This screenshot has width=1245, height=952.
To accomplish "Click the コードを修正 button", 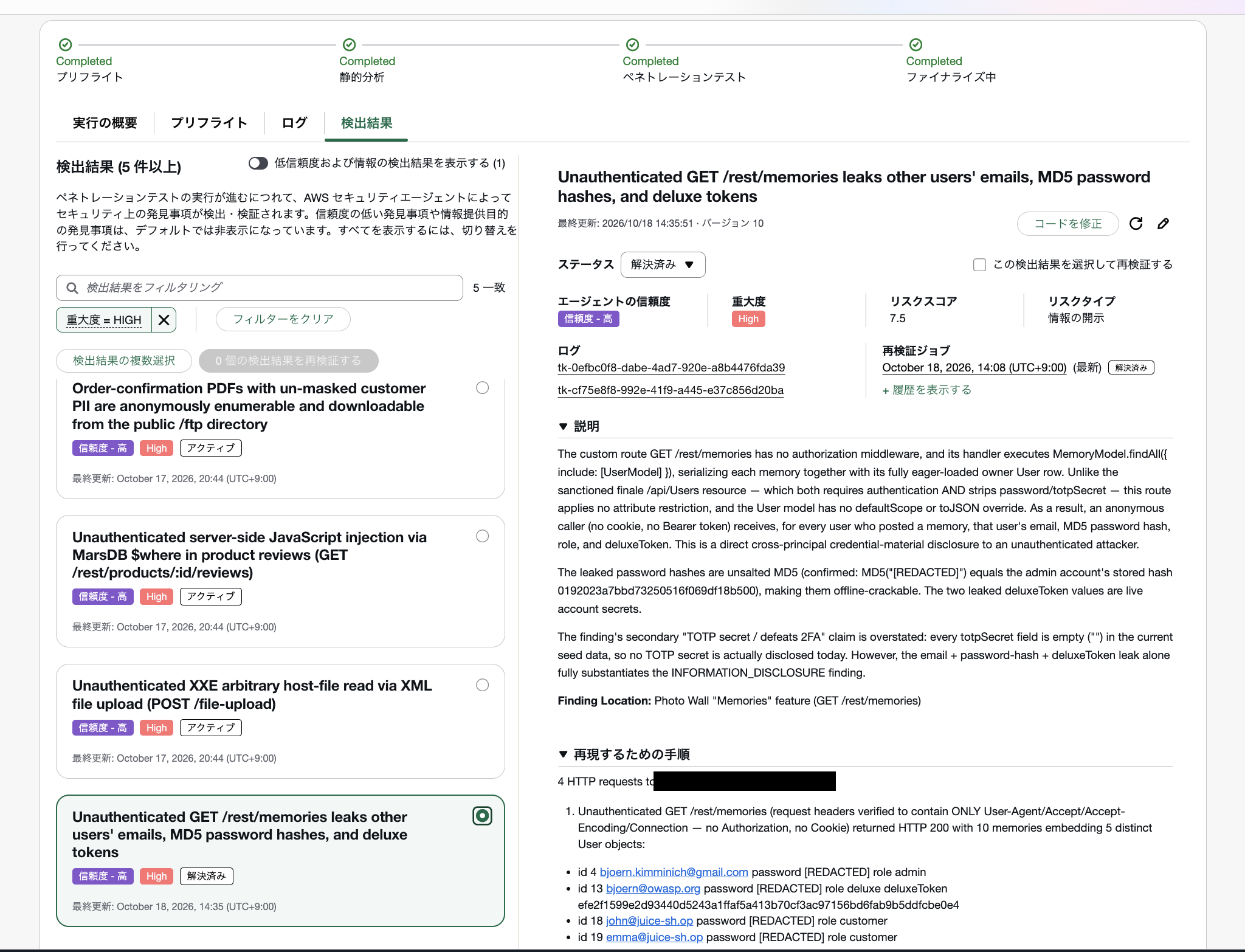I will (x=1067, y=224).
